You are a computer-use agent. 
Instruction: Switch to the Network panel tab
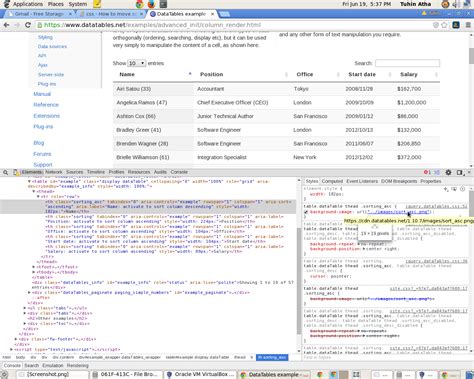[x=54, y=172]
